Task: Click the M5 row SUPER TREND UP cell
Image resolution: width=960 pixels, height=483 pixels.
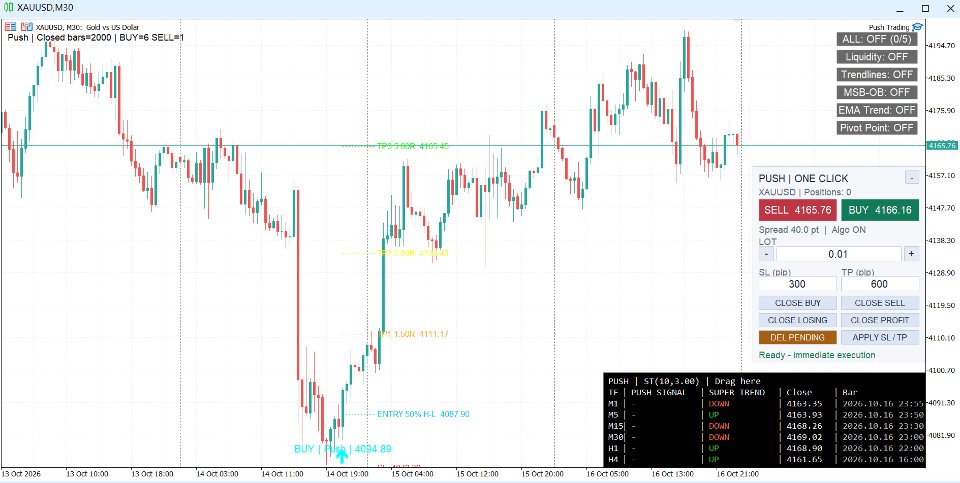Action: (714, 415)
